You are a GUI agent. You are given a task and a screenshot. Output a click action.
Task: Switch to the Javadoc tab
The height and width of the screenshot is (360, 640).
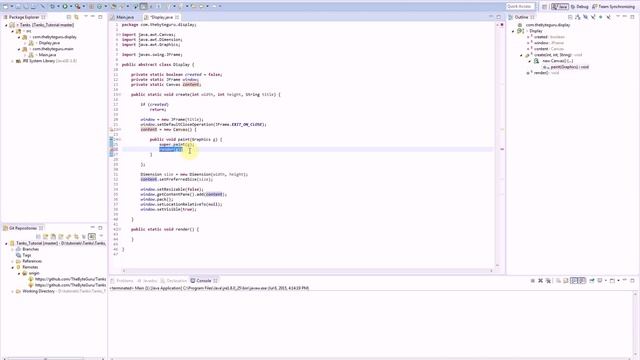click(x=147, y=281)
